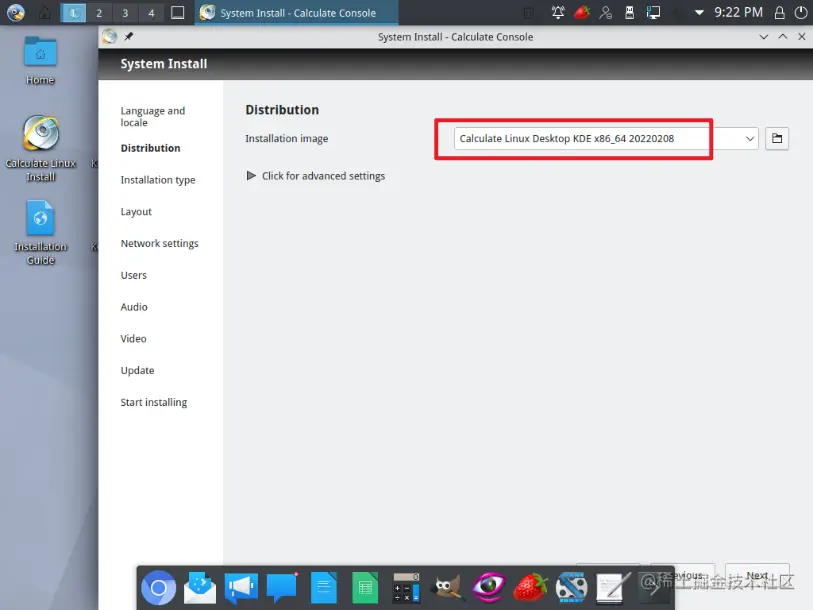Open the notifications bell in system tray

point(558,12)
